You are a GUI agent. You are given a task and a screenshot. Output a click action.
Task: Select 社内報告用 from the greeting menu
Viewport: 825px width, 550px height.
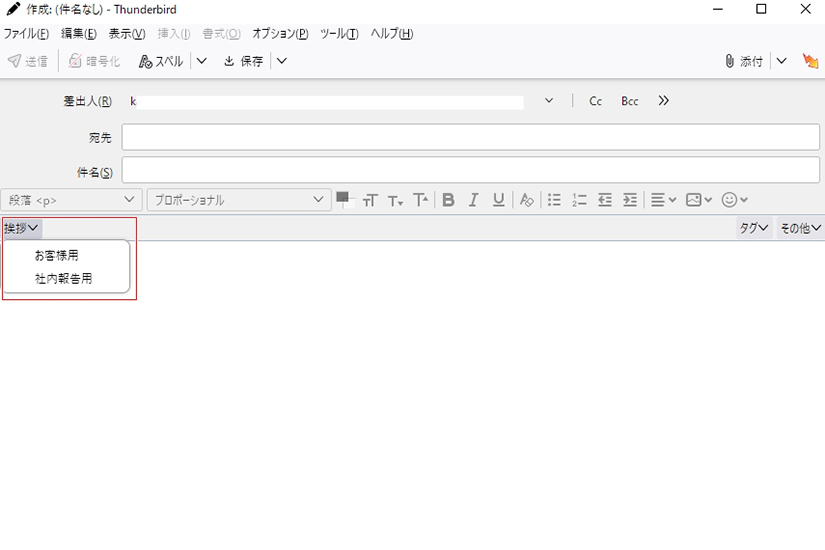coord(64,279)
